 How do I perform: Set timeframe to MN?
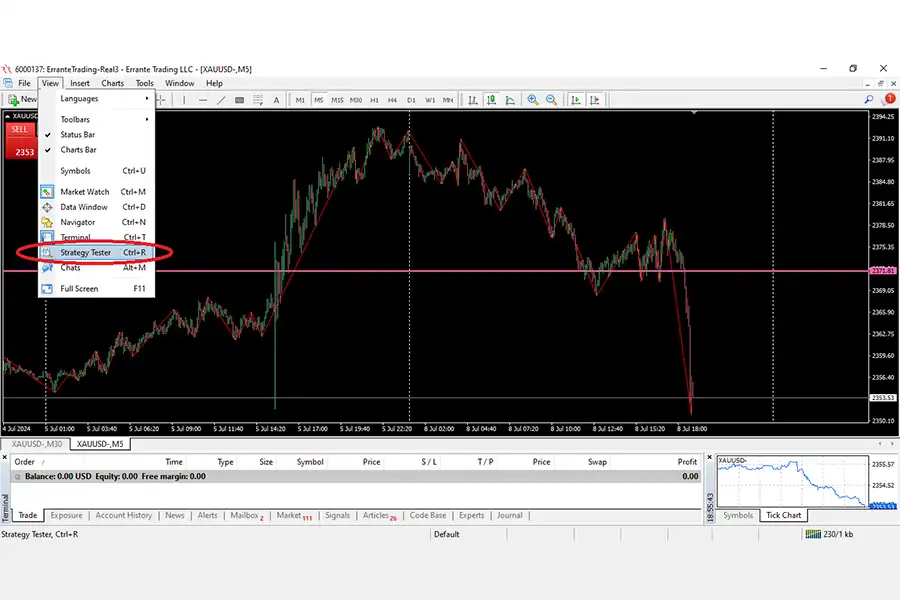pyautogui.click(x=448, y=100)
